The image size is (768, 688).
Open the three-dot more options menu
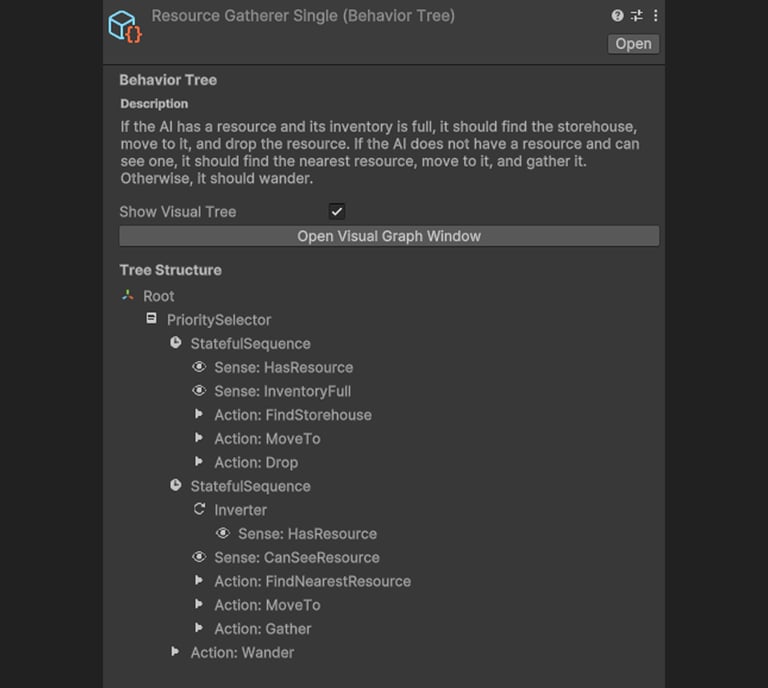(655, 16)
